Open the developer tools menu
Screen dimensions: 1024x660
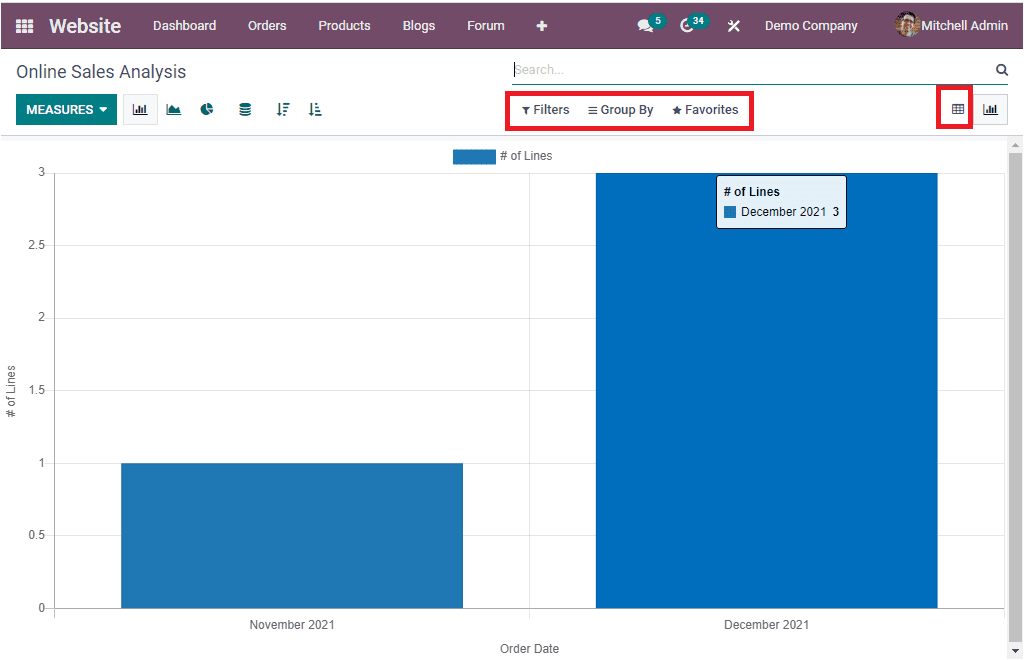pos(733,25)
